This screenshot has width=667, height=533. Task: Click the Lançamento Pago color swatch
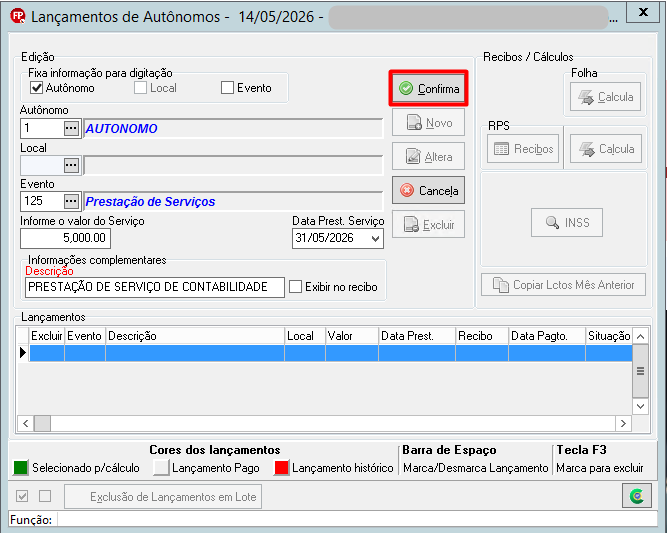point(161,467)
